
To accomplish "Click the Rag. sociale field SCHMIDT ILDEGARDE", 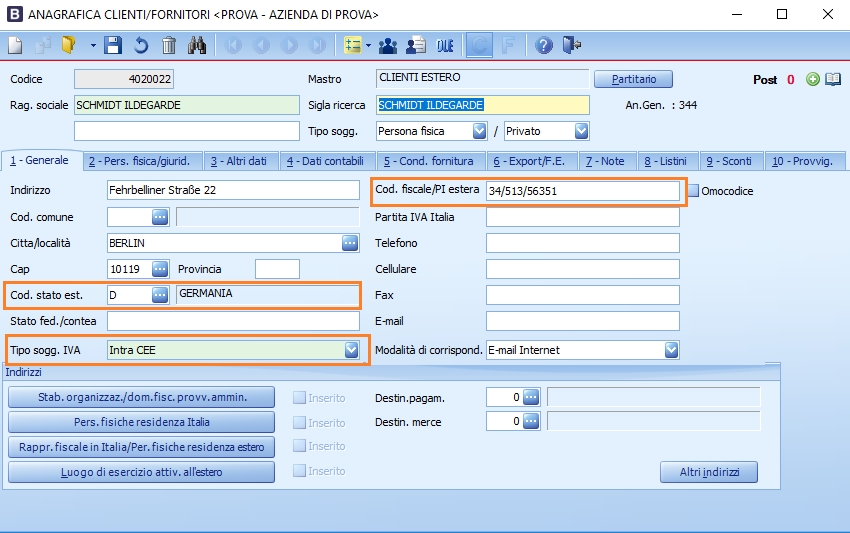I will [x=186, y=105].
